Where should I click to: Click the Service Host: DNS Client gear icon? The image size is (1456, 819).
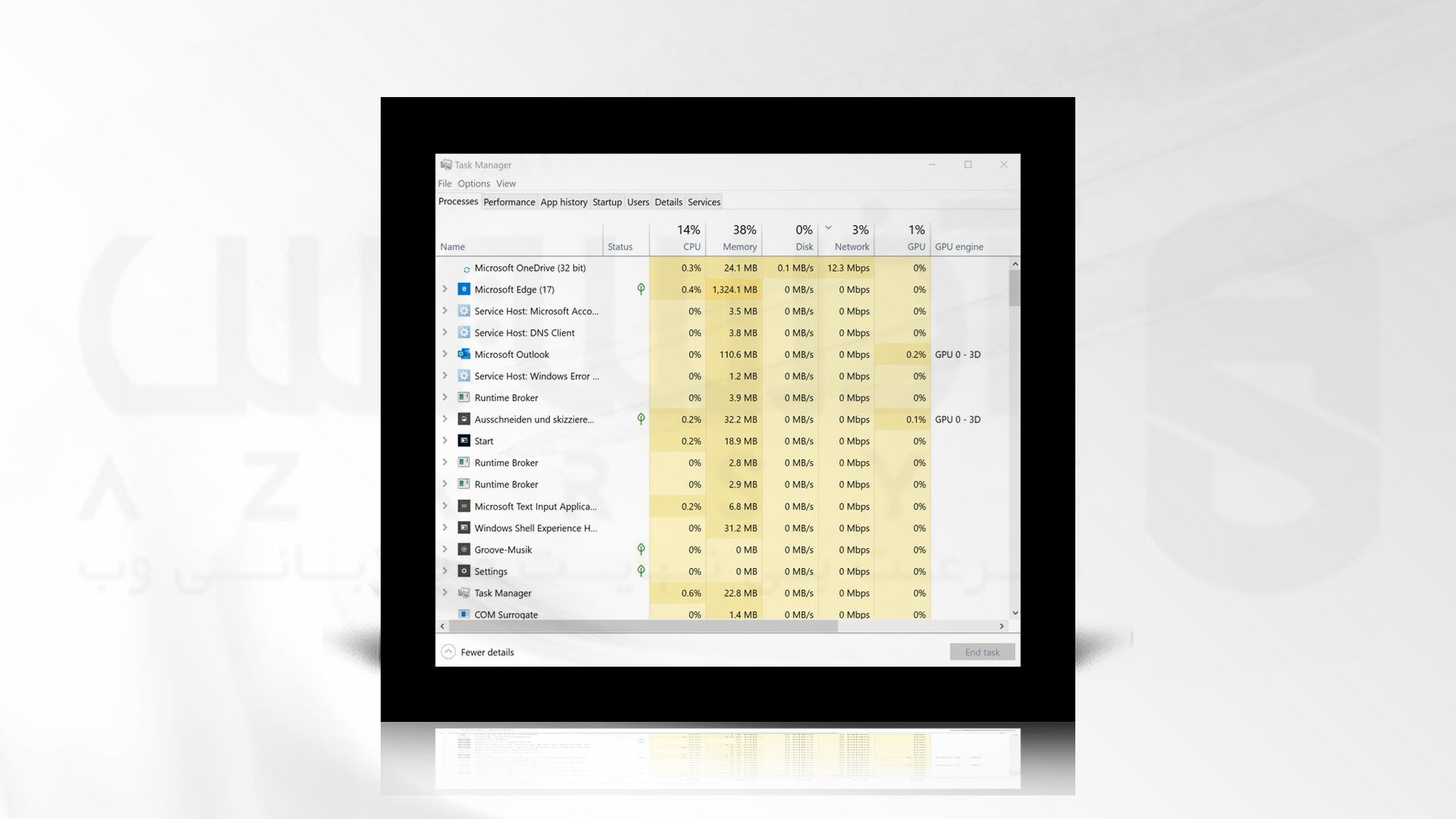coord(464,332)
